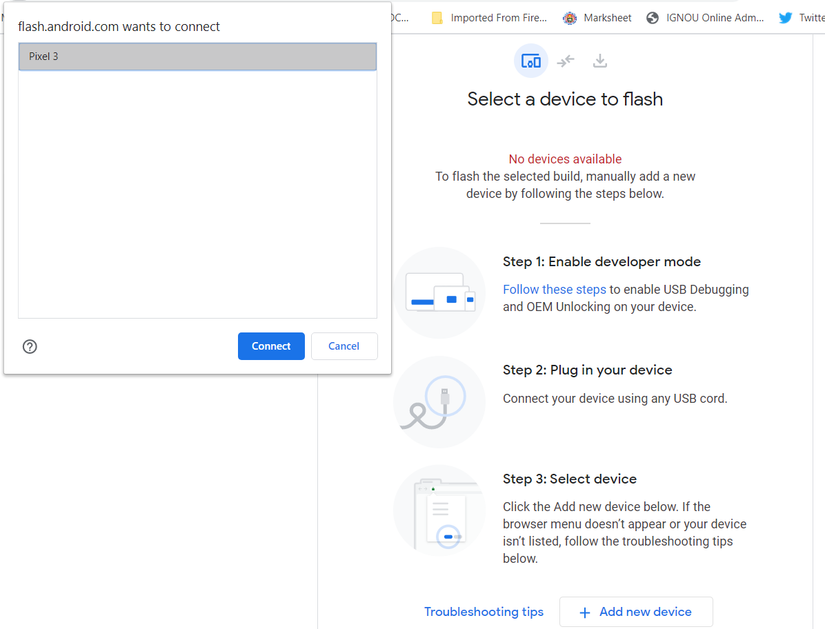
Task: Select Pixel 3 in the device list
Action: (x=197, y=56)
